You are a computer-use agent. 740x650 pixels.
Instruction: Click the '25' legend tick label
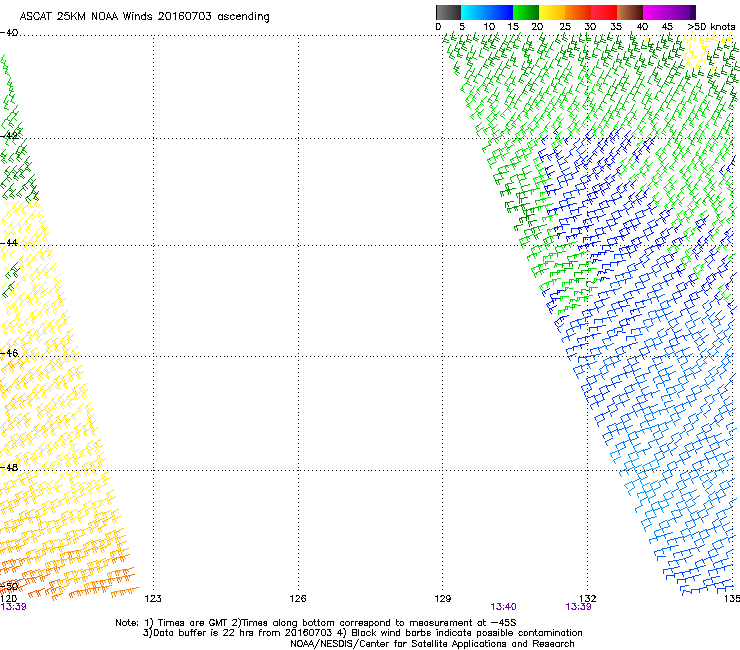pos(565,27)
